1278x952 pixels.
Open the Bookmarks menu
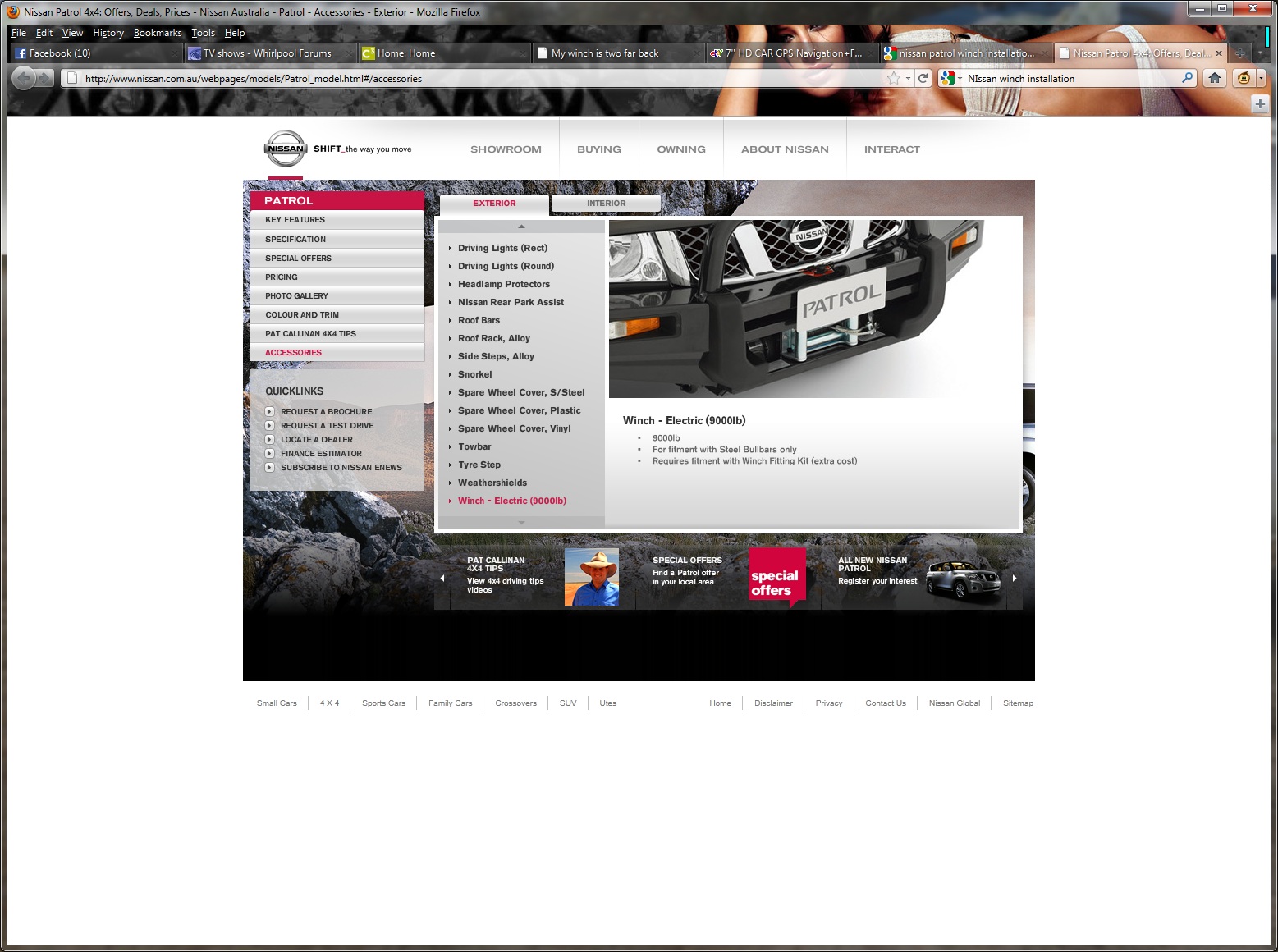click(157, 33)
